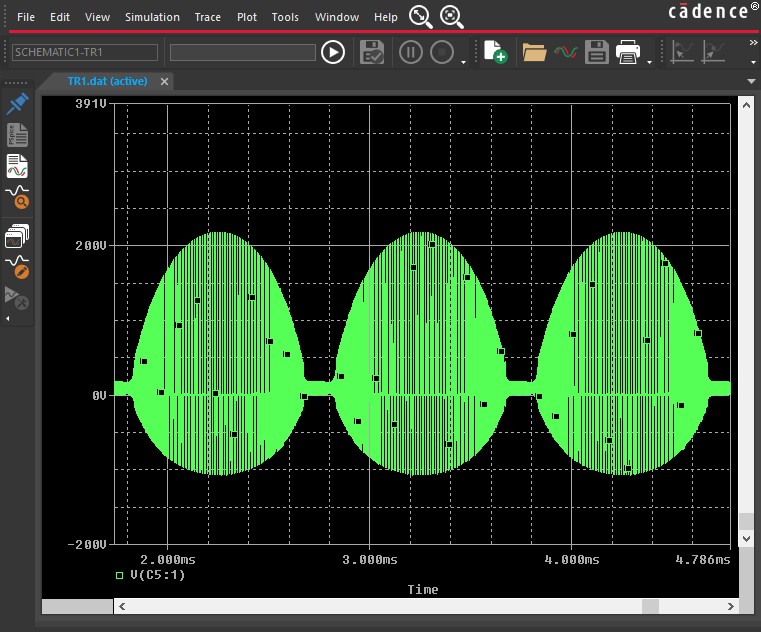Click the vertical scrollbar thumb
The height and width of the screenshot is (632, 761).
coord(746,522)
